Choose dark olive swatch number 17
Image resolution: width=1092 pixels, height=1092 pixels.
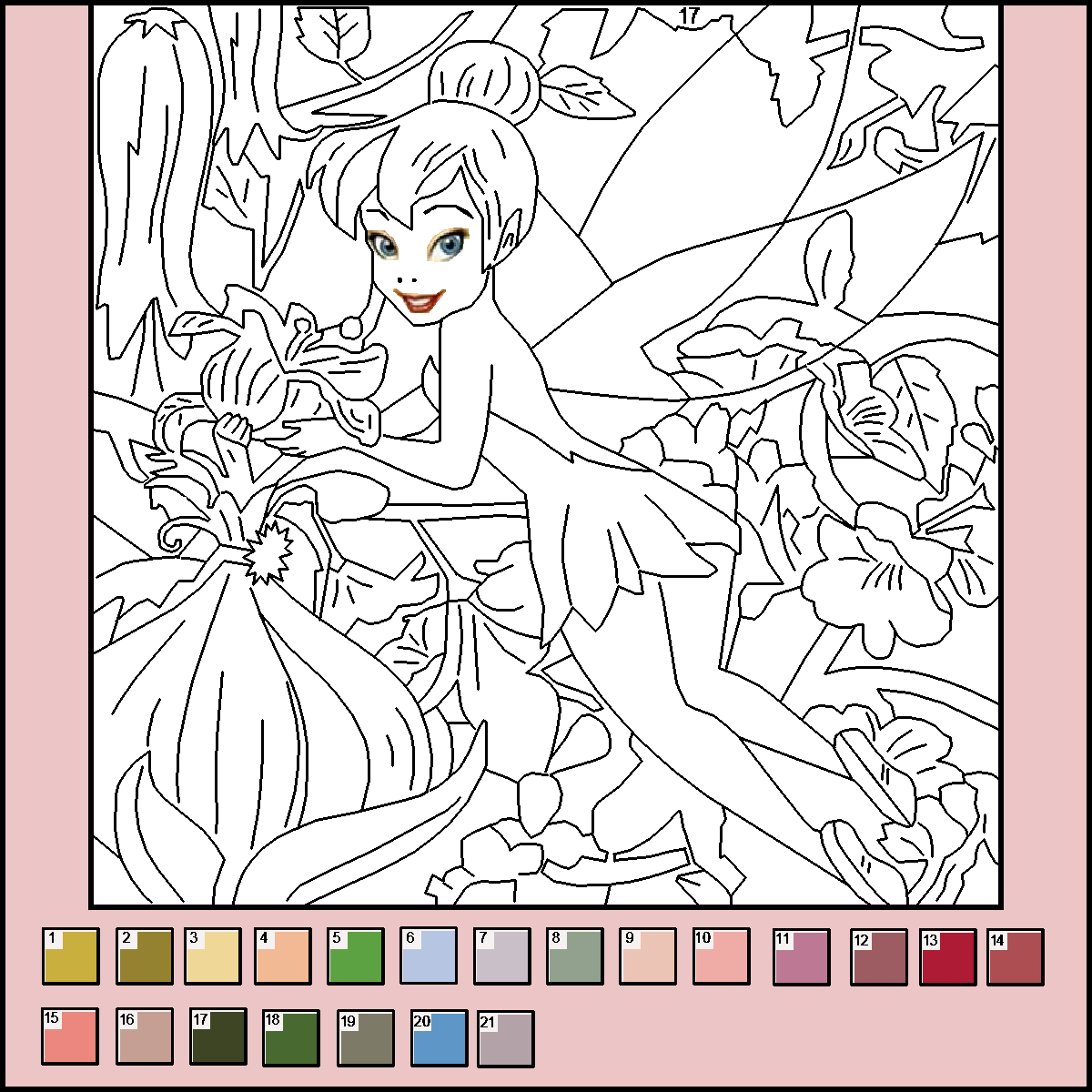pos(218,1036)
